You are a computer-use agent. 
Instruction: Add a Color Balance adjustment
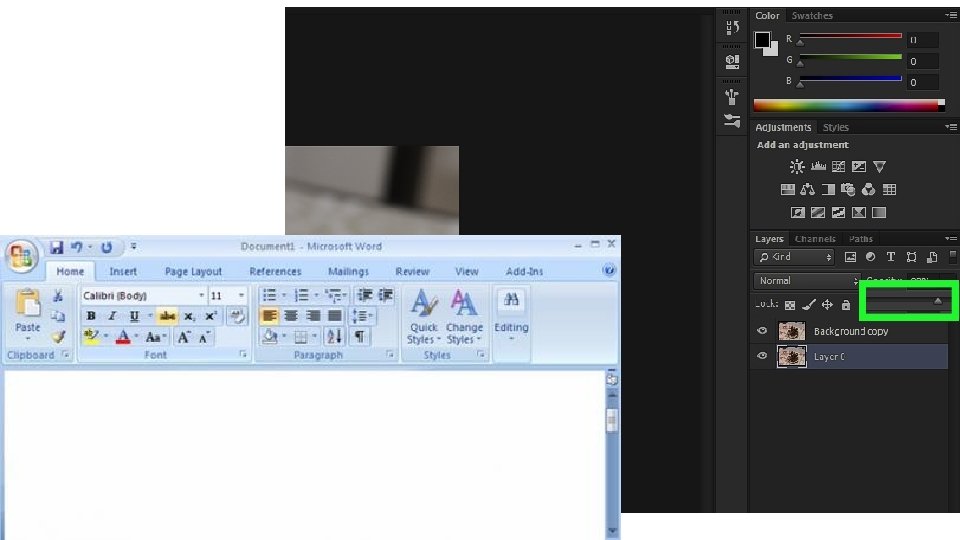coord(808,190)
